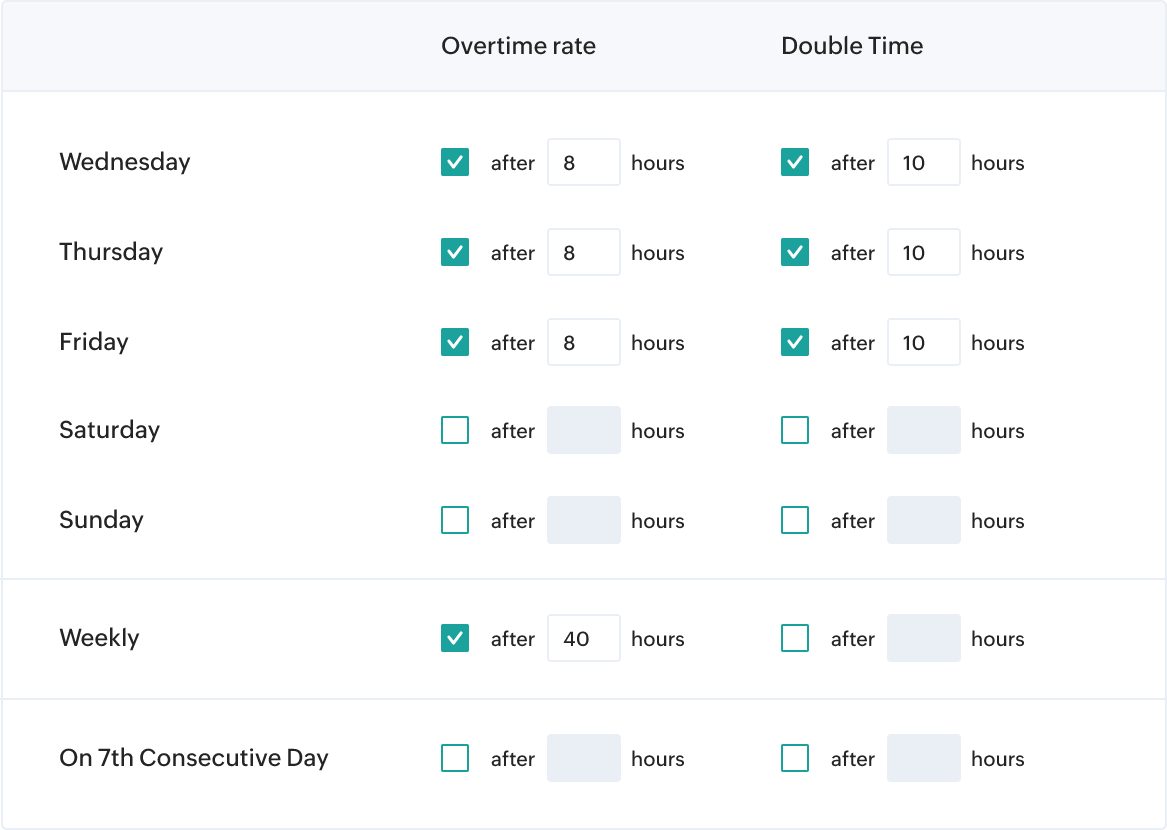
Task: Click Thursday double time hours field showing 10
Action: click(x=924, y=252)
